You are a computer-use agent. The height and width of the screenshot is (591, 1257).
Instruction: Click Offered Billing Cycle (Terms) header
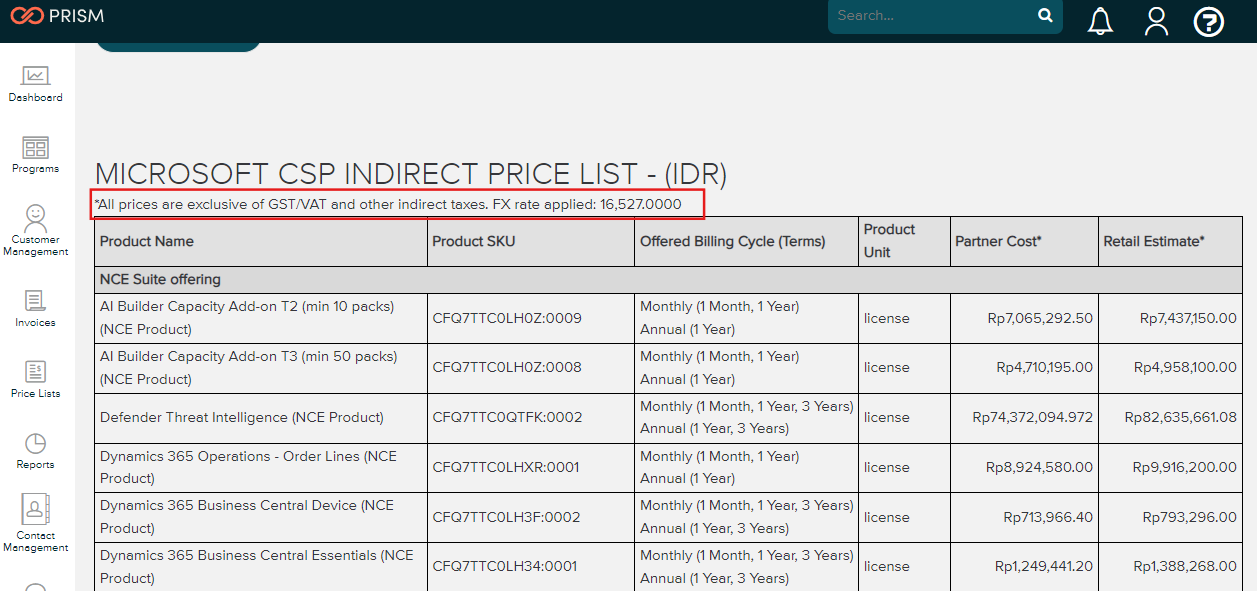click(747, 242)
